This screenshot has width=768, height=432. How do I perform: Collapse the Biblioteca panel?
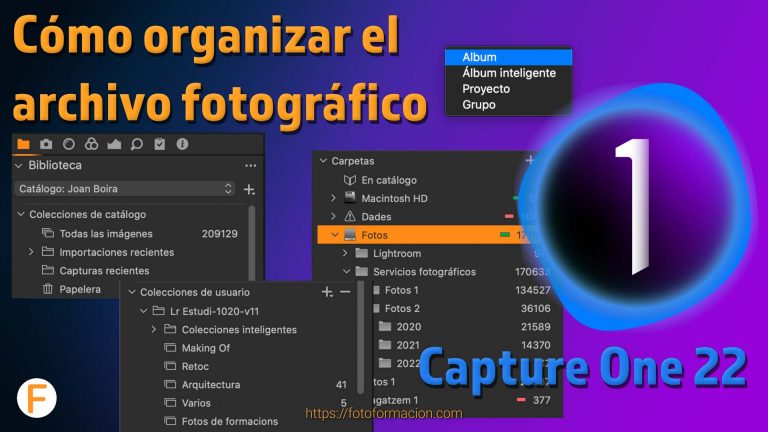(19, 166)
